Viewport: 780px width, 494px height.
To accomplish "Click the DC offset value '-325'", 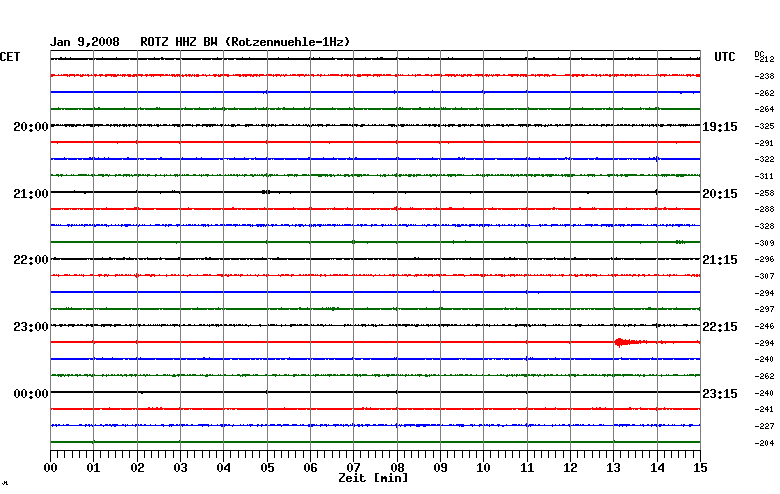I will 765,126.
